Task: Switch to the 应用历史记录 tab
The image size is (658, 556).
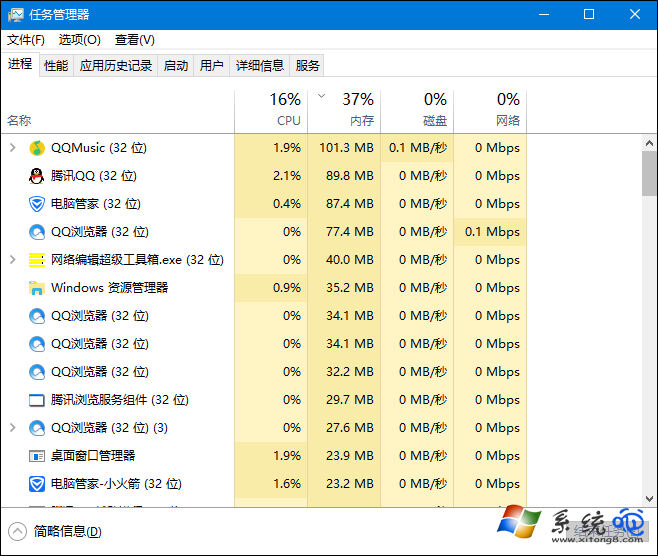Action: pyautogui.click(x=116, y=66)
